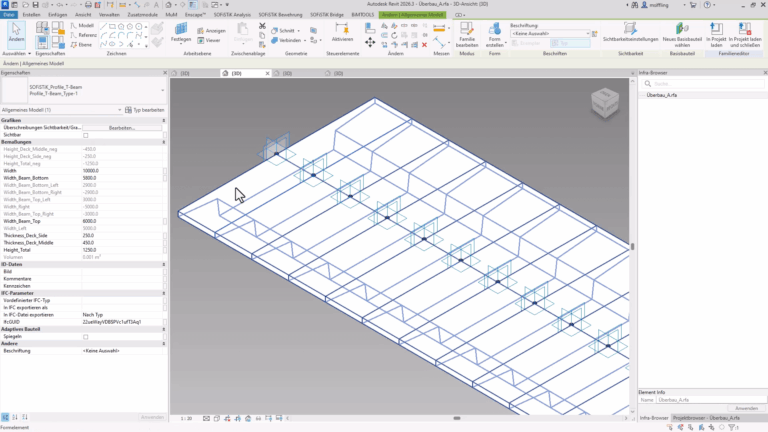The width and height of the screenshot is (768, 432).
Task: Click the associate-parameter box for Width_Beam_Top
Action: (165, 221)
